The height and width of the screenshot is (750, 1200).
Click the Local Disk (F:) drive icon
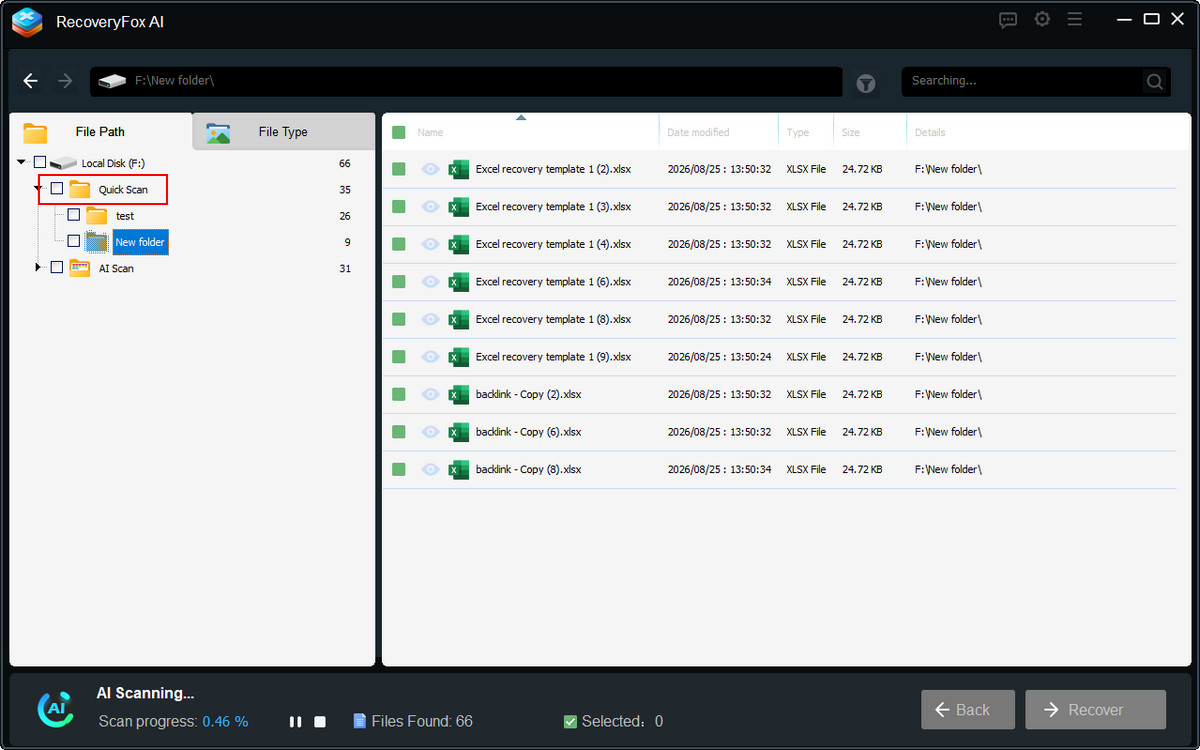[63, 163]
